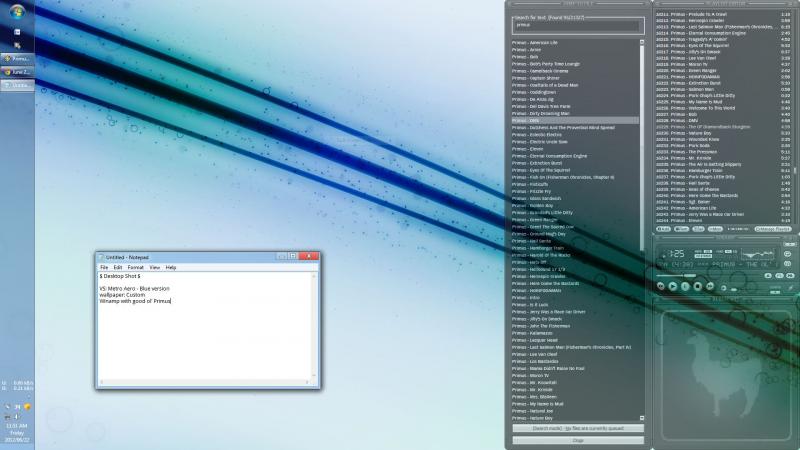
Task: Select 'Primus - Dirty Drowning Man' result
Action: [575, 113]
